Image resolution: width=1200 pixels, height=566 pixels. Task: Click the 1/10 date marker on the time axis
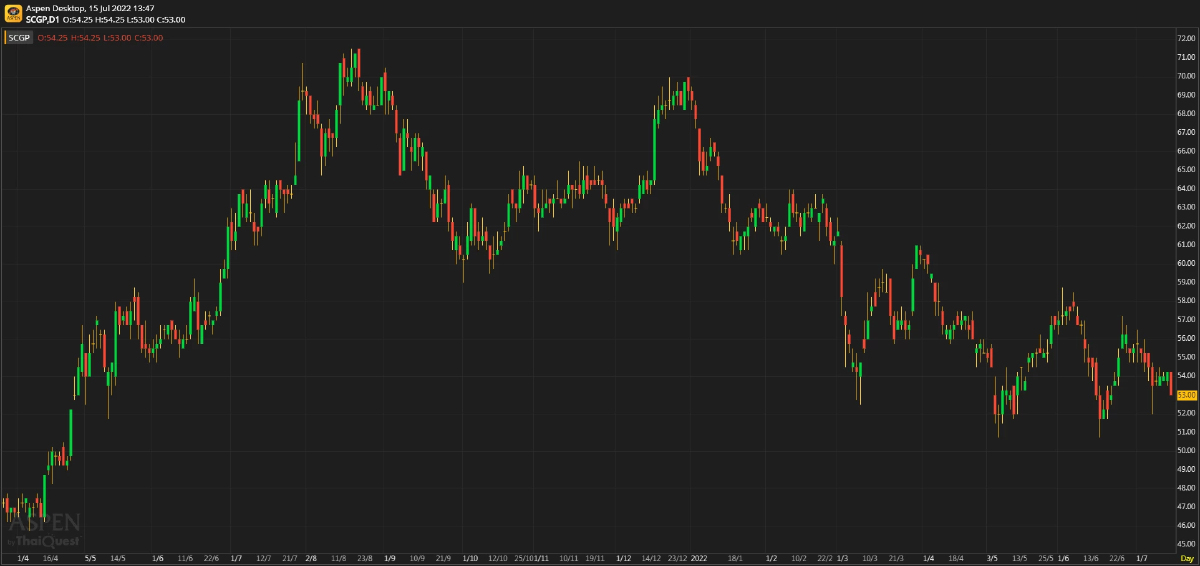coord(471,557)
